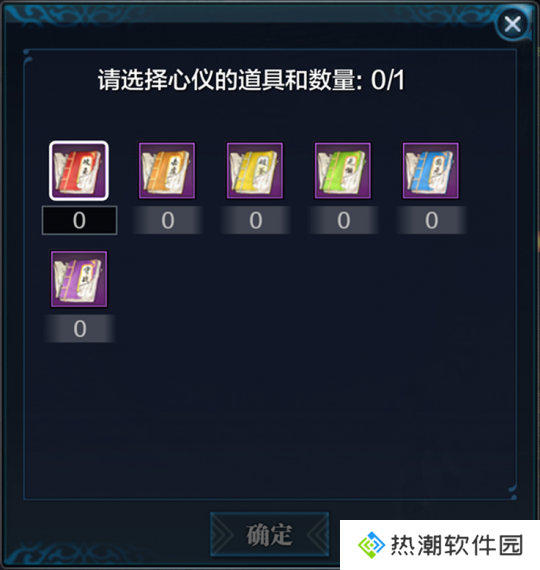Select the blue skill book item

[x=431, y=171]
